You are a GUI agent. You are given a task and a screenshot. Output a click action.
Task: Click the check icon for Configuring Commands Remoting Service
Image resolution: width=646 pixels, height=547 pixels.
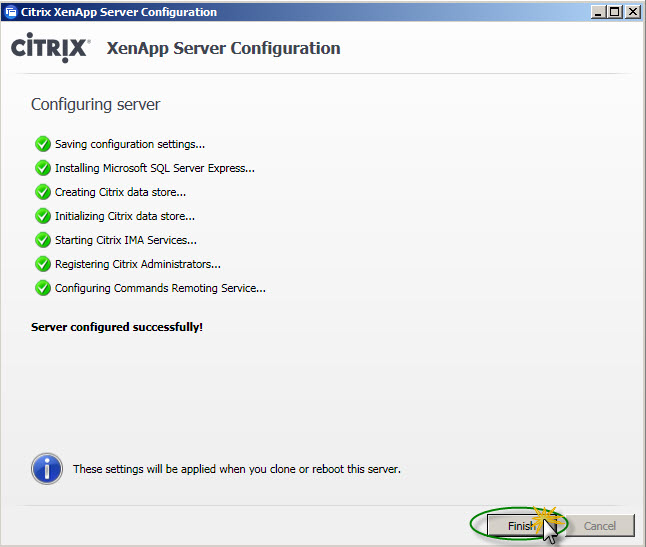[x=43, y=288]
